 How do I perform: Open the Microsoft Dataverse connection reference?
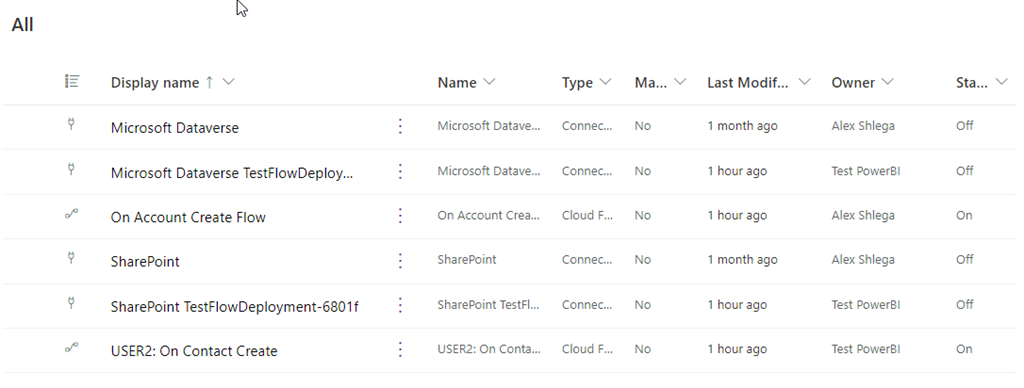[x=174, y=128]
